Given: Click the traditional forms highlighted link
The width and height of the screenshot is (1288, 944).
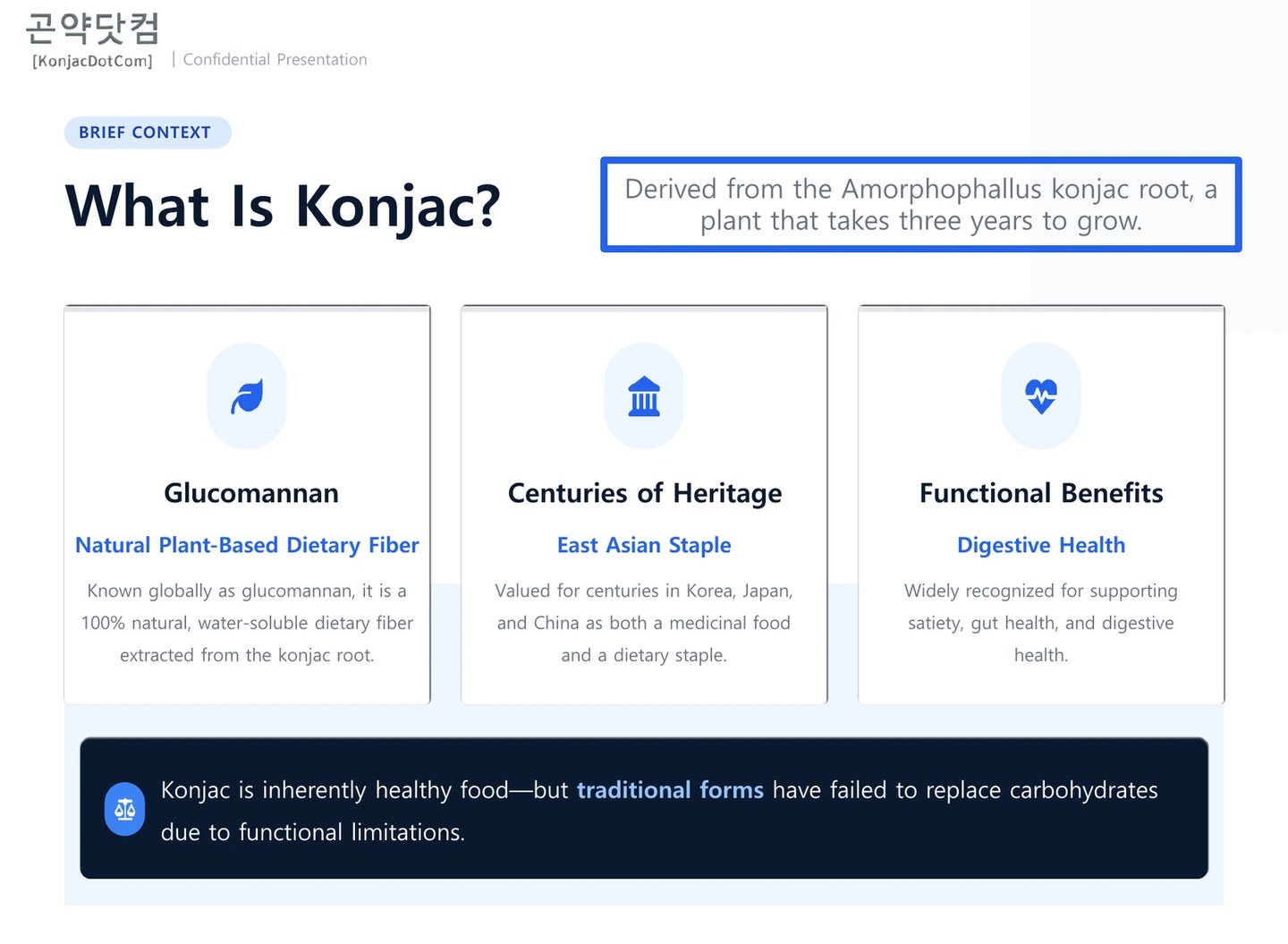Looking at the screenshot, I should [x=670, y=790].
